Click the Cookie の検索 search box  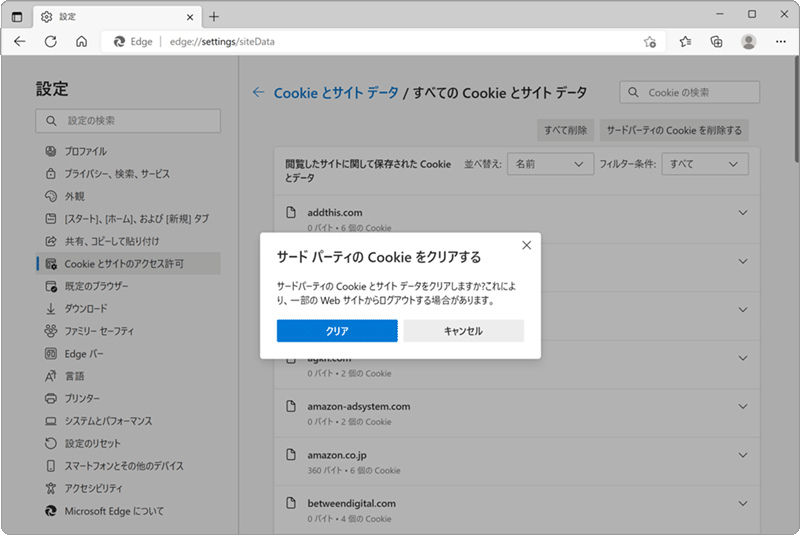[689, 92]
